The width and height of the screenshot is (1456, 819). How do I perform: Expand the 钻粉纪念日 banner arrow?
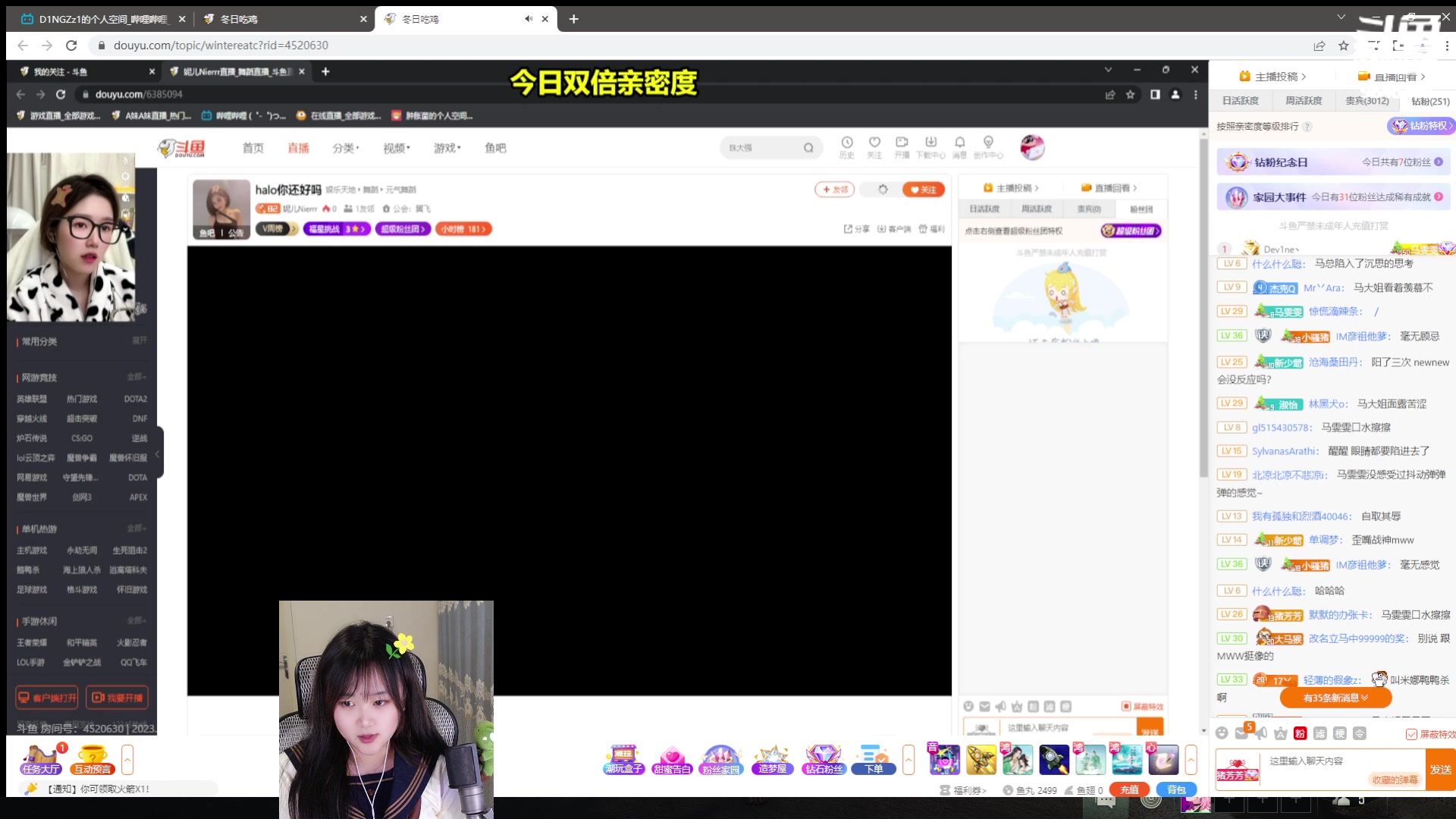(1439, 162)
